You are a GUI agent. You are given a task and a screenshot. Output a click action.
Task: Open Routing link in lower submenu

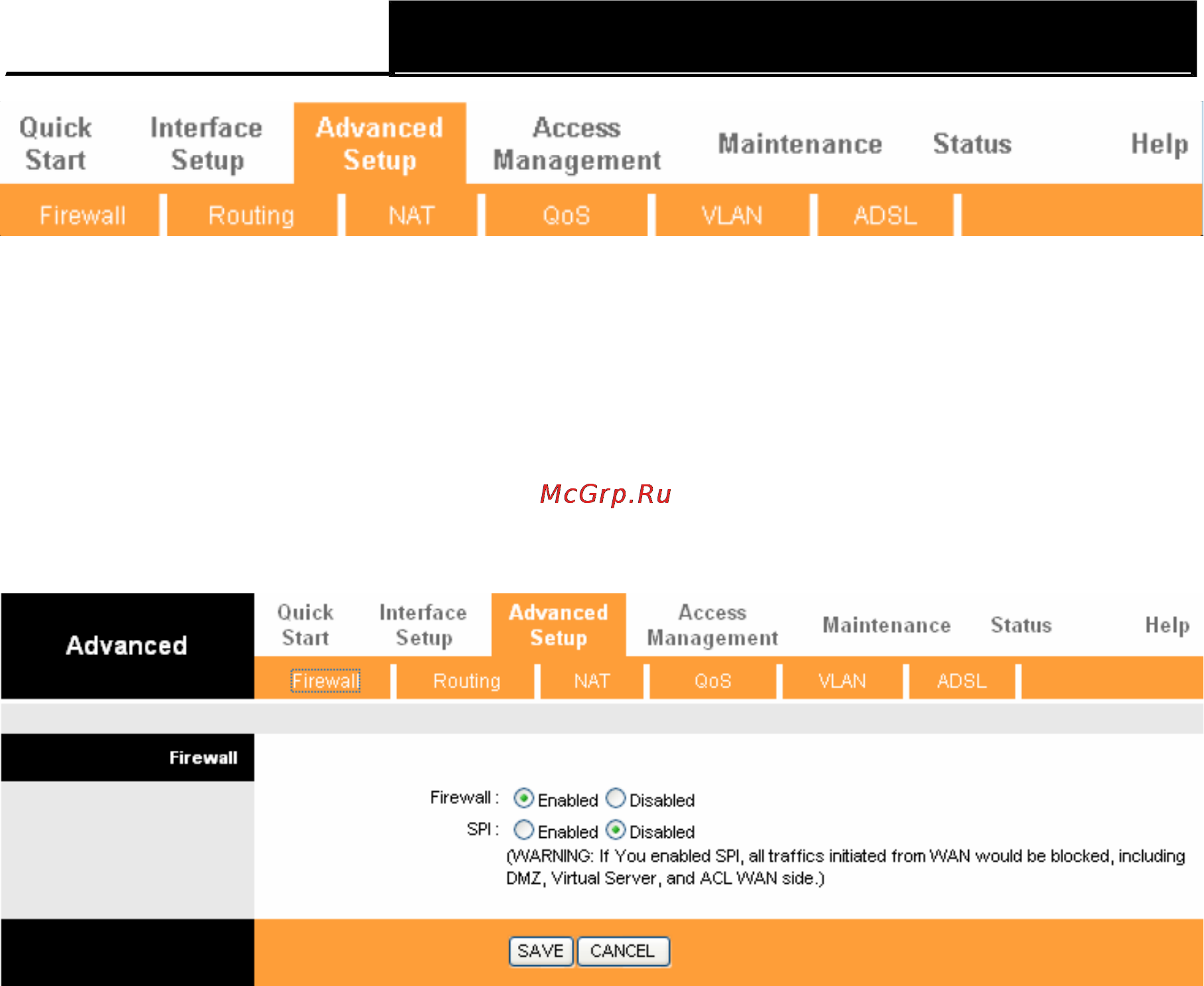pos(467,680)
